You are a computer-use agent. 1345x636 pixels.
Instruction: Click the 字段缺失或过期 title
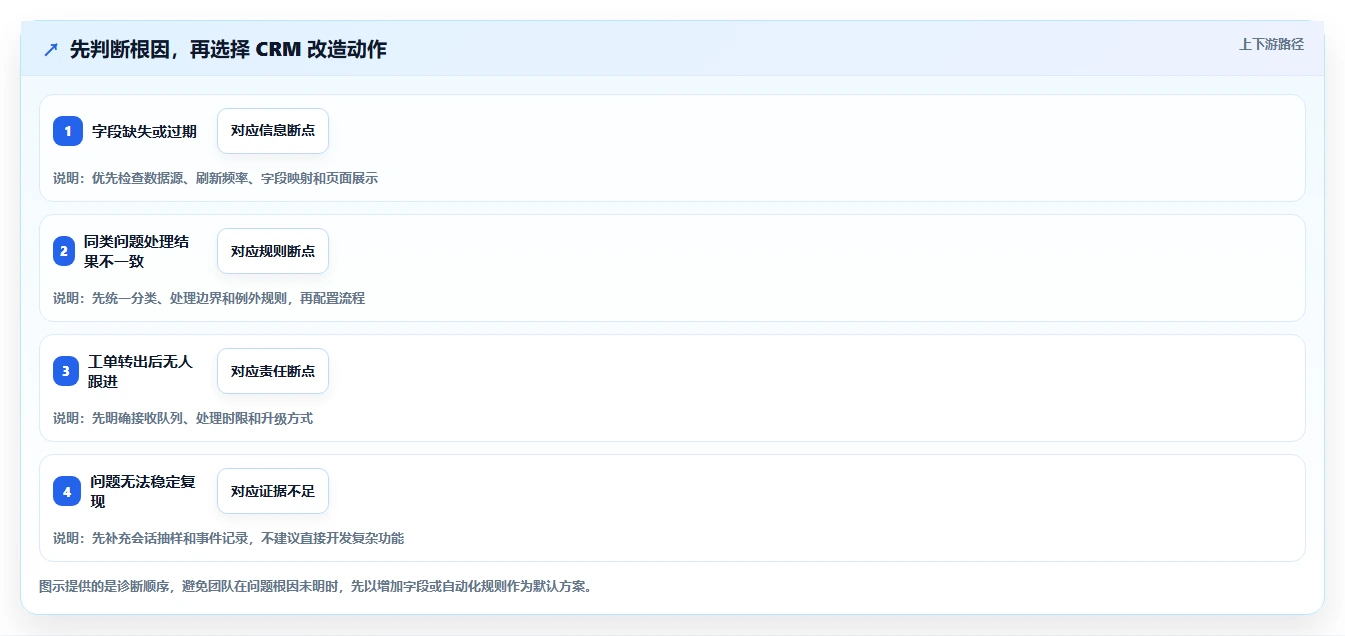coord(144,131)
